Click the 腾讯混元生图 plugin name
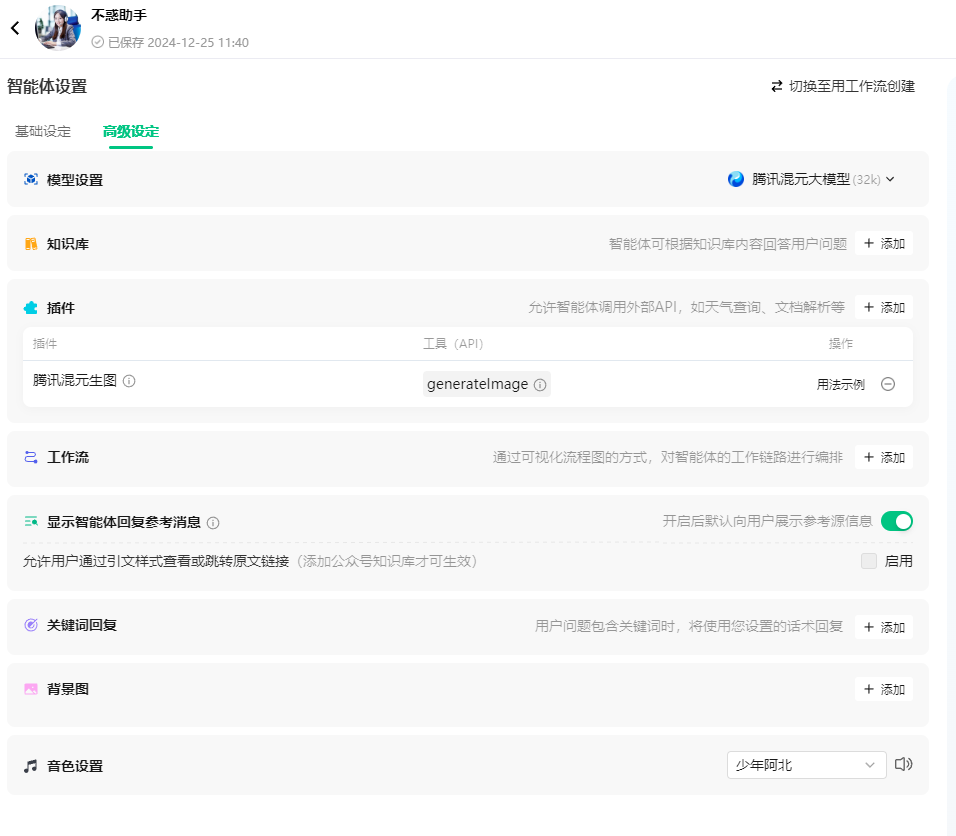The width and height of the screenshot is (956, 836). tap(74, 380)
